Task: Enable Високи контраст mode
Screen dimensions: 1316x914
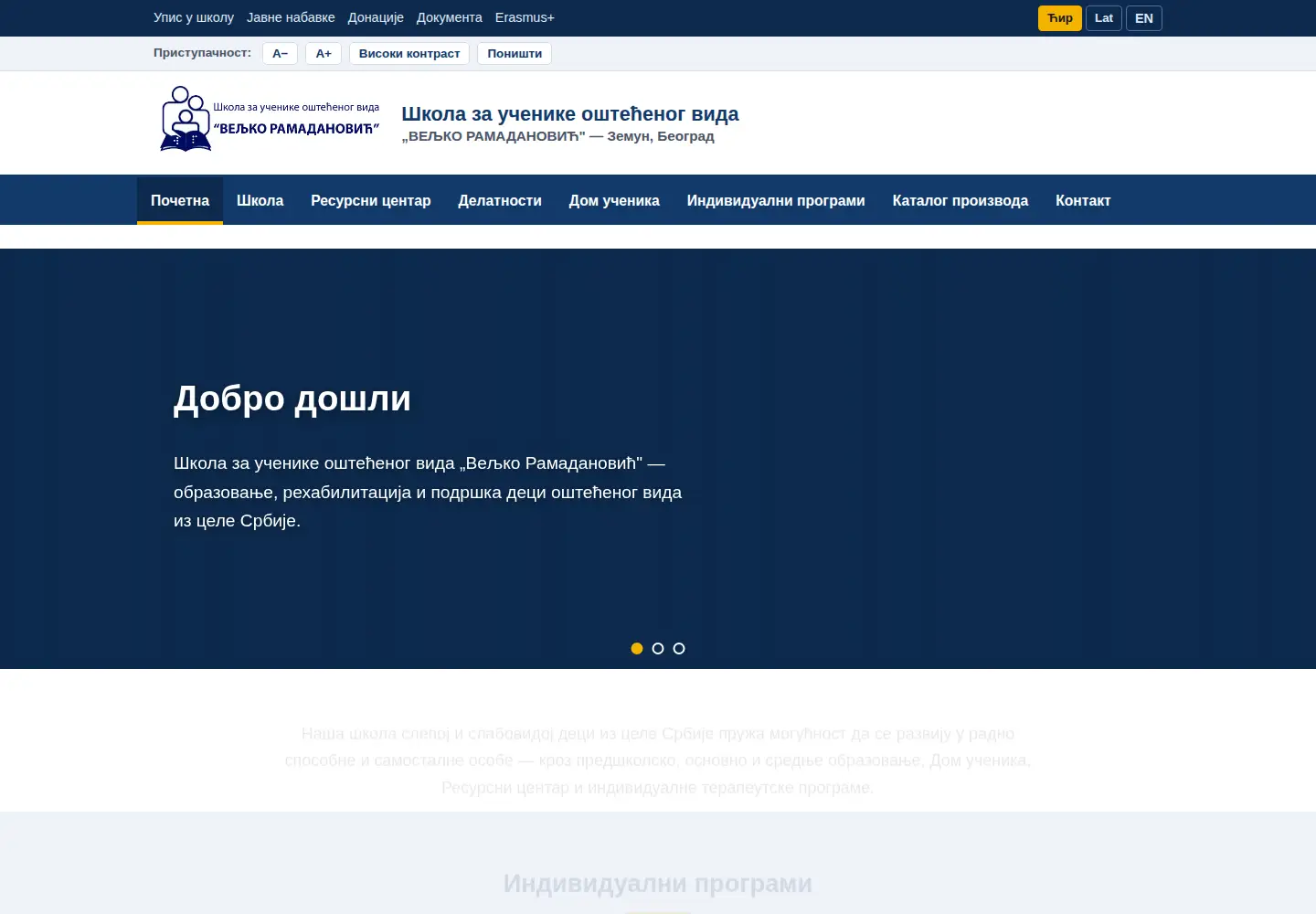Action: pos(409,54)
